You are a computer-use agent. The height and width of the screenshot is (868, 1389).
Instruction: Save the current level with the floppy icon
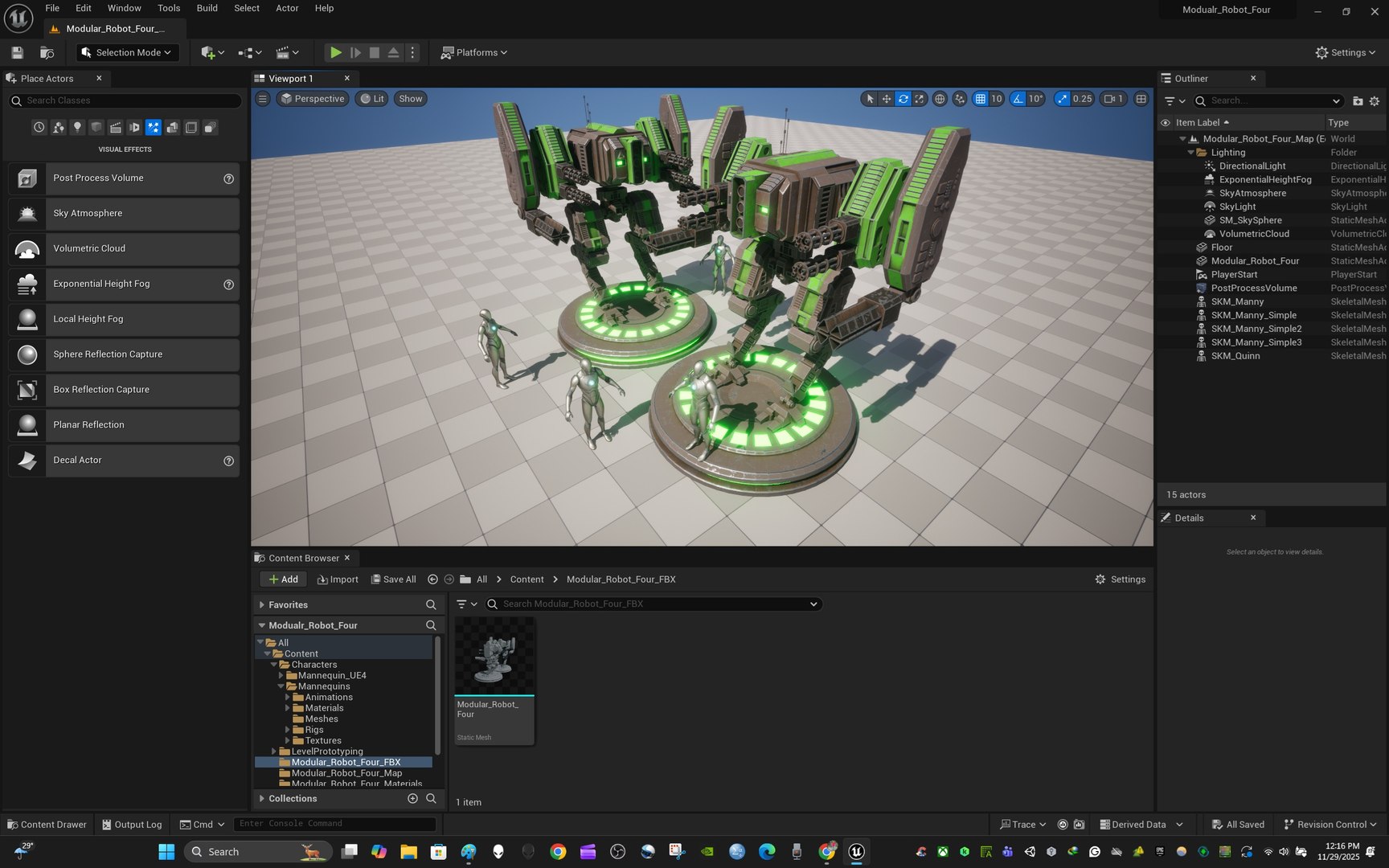(17, 52)
